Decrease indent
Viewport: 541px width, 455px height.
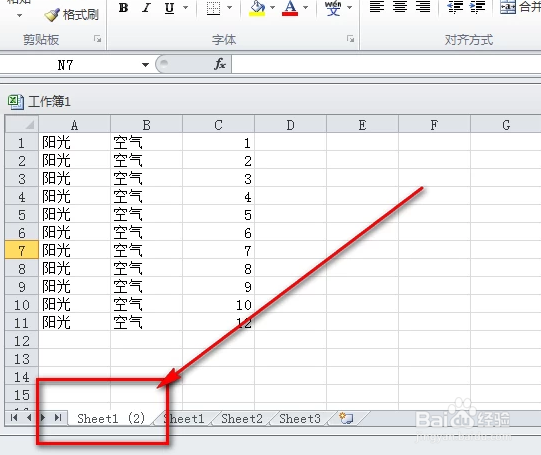455,7
